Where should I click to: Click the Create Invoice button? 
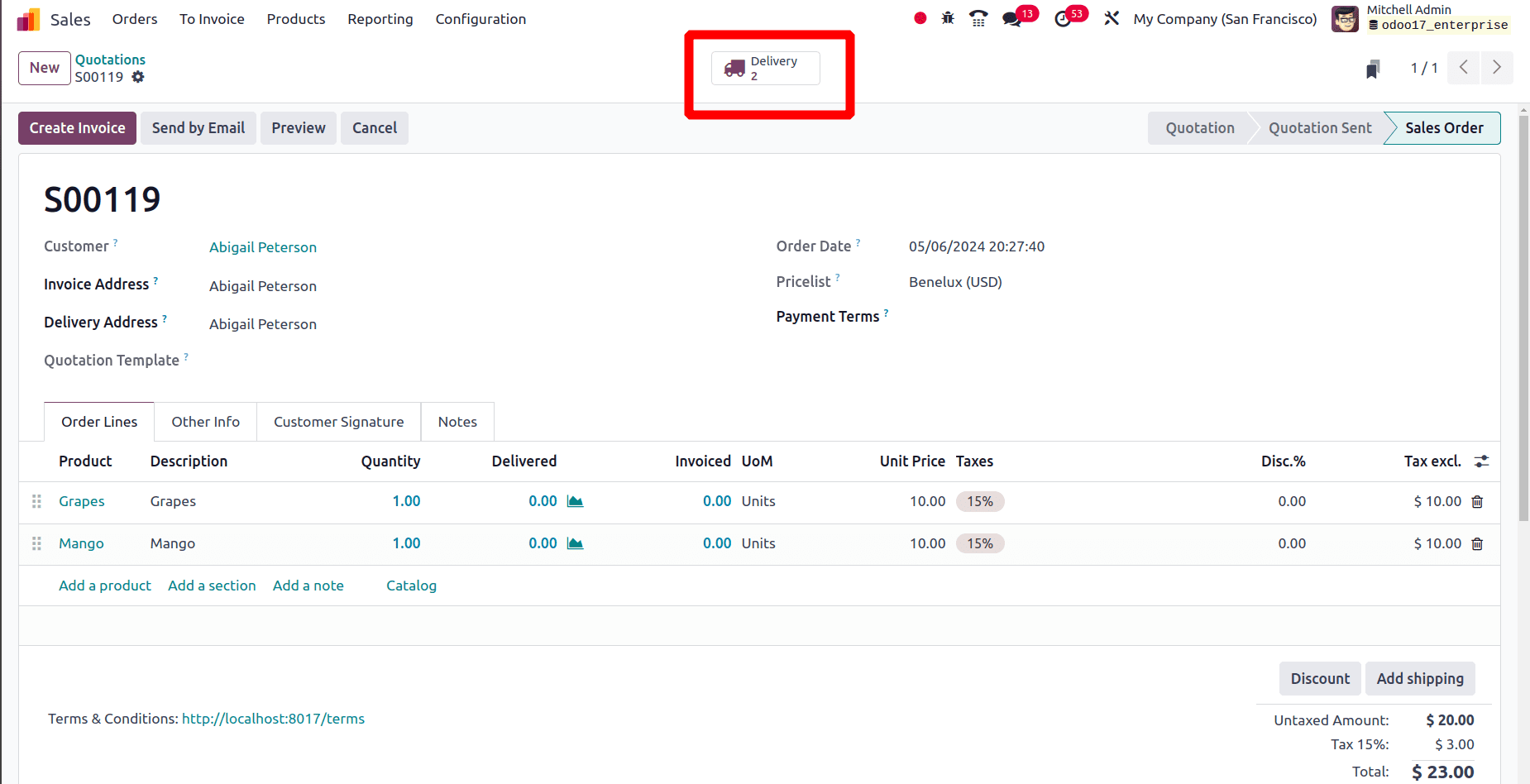76,127
